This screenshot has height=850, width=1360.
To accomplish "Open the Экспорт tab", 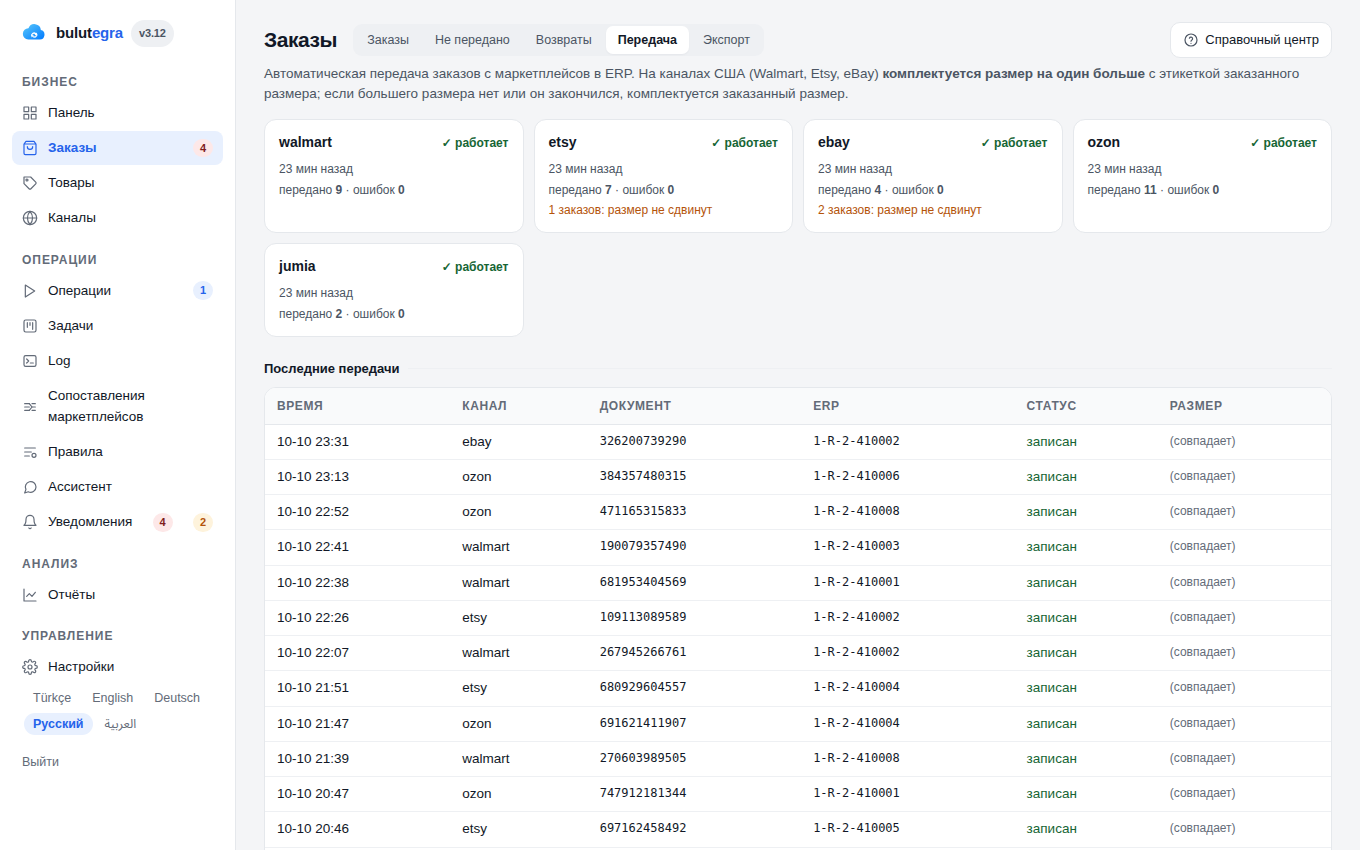I will pos(726,40).
